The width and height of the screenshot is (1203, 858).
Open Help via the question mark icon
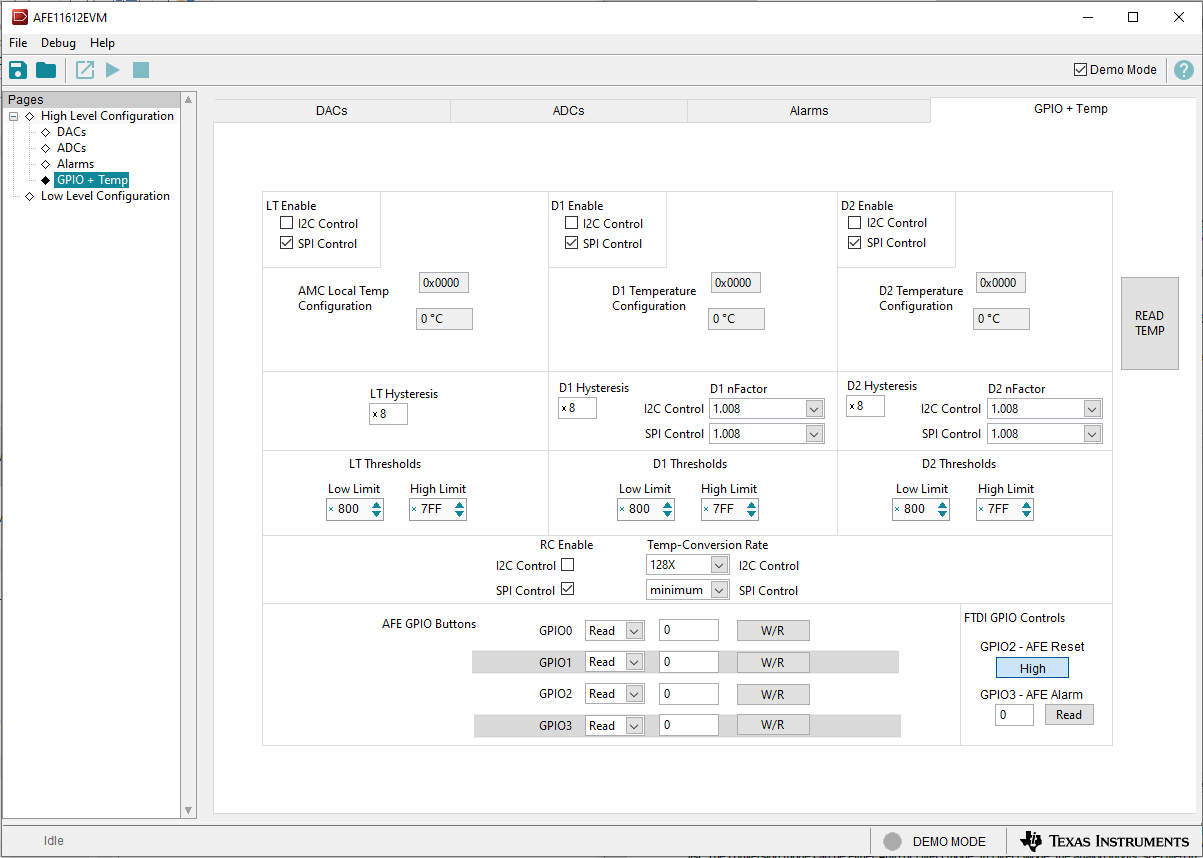click(1184, 69)
